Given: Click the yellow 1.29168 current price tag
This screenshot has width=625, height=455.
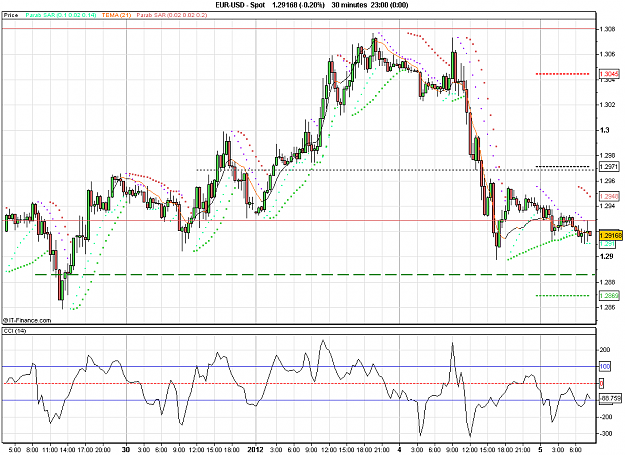Looking at the screenshot, I should [610, 235].
